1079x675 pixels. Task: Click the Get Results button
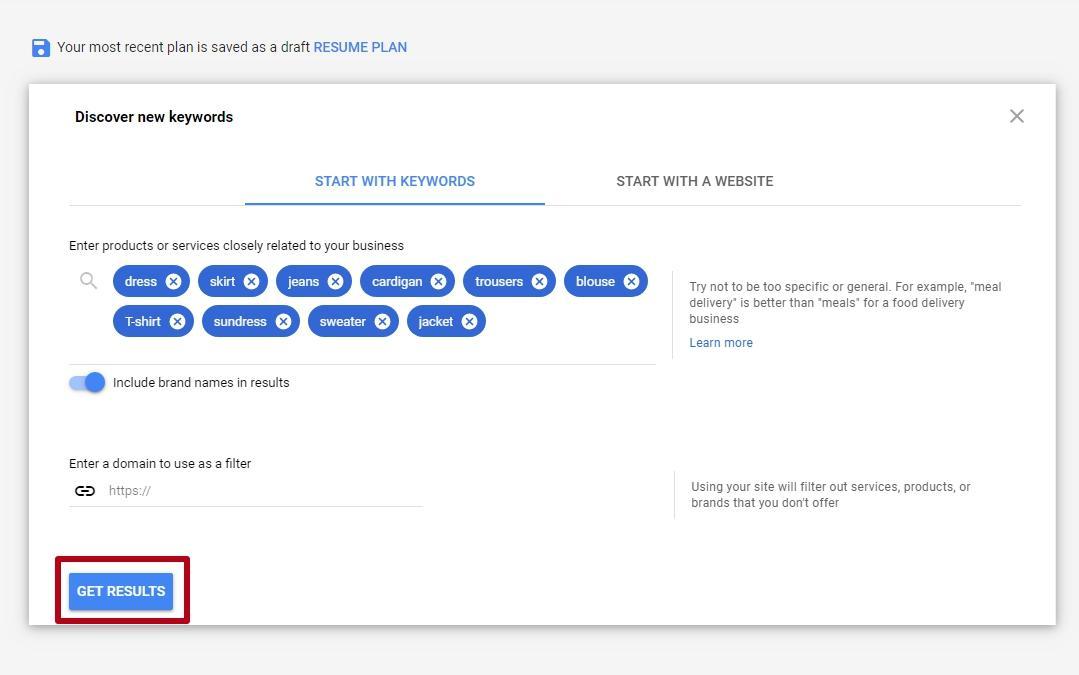click(121, 591)
